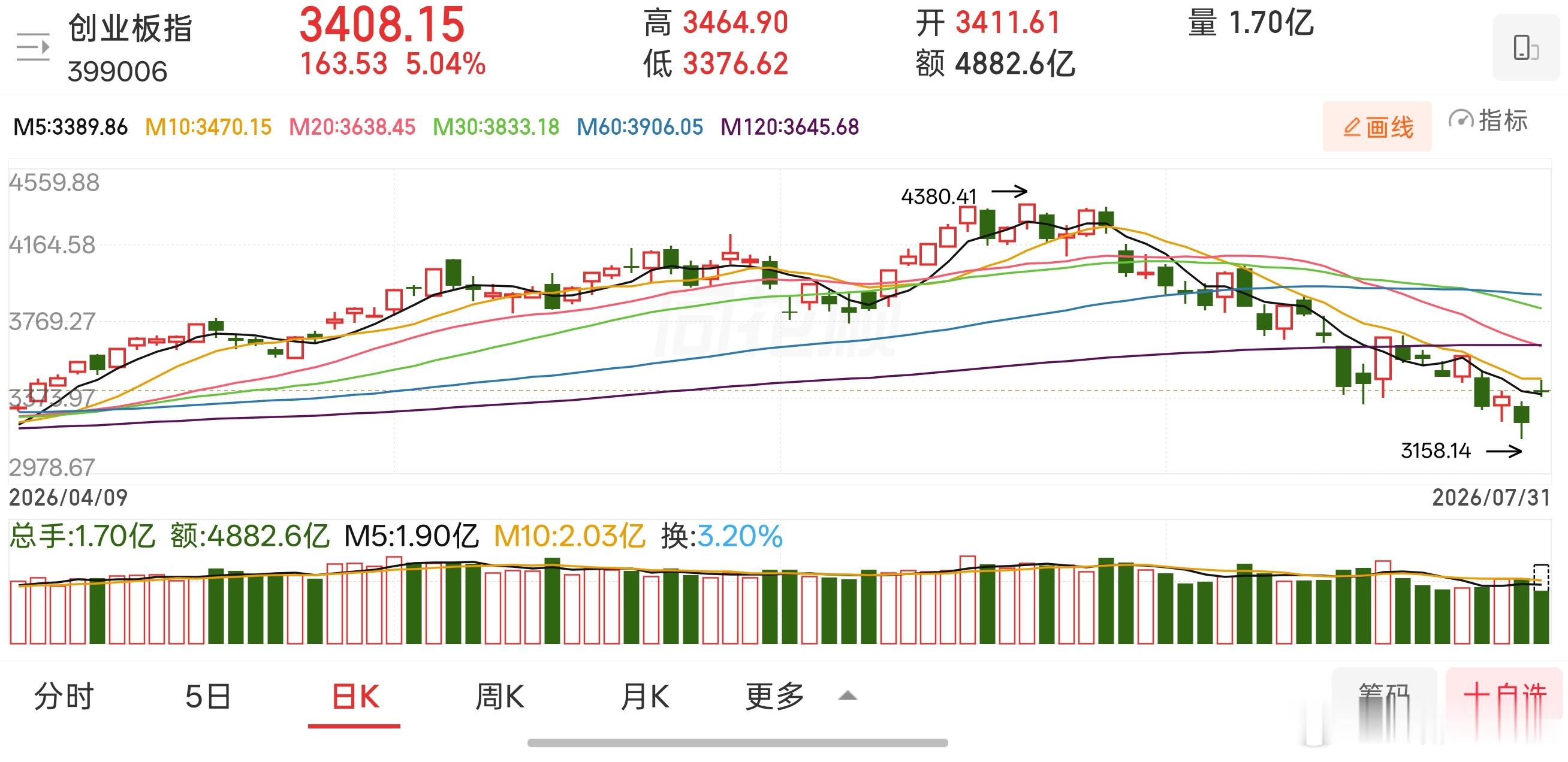
Task: Click the 5.04% change percentage
Action: tap(445, 64)
